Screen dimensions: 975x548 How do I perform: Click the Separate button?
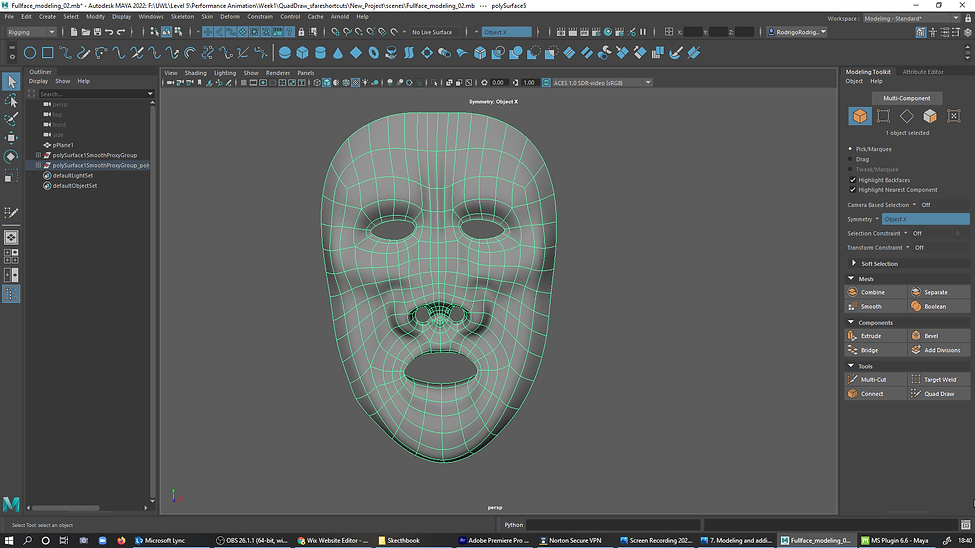click(x=938, y=292)
